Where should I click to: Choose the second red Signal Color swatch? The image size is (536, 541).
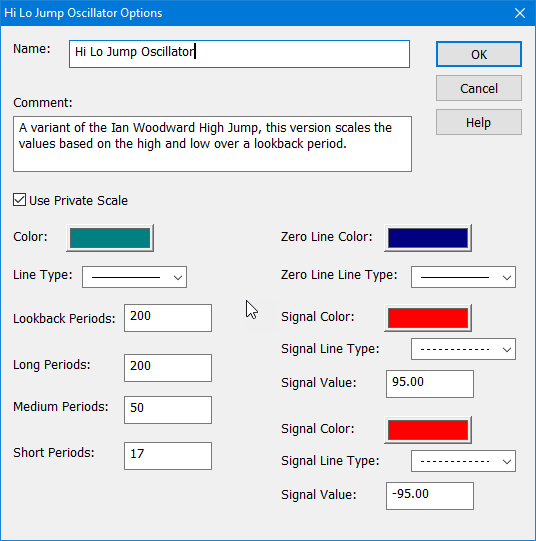(x=428, y=430)
